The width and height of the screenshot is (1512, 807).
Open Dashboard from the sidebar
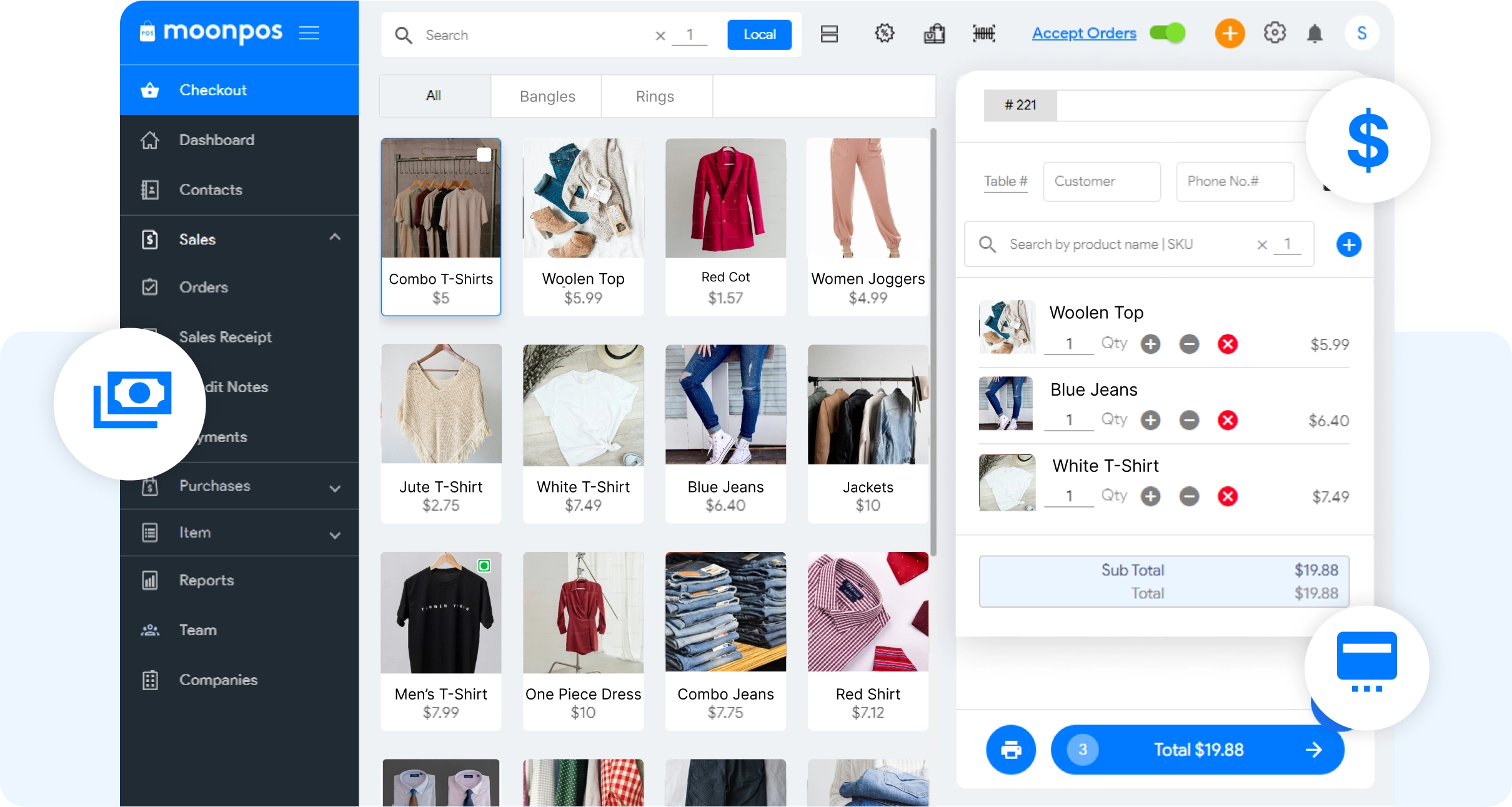216,140
